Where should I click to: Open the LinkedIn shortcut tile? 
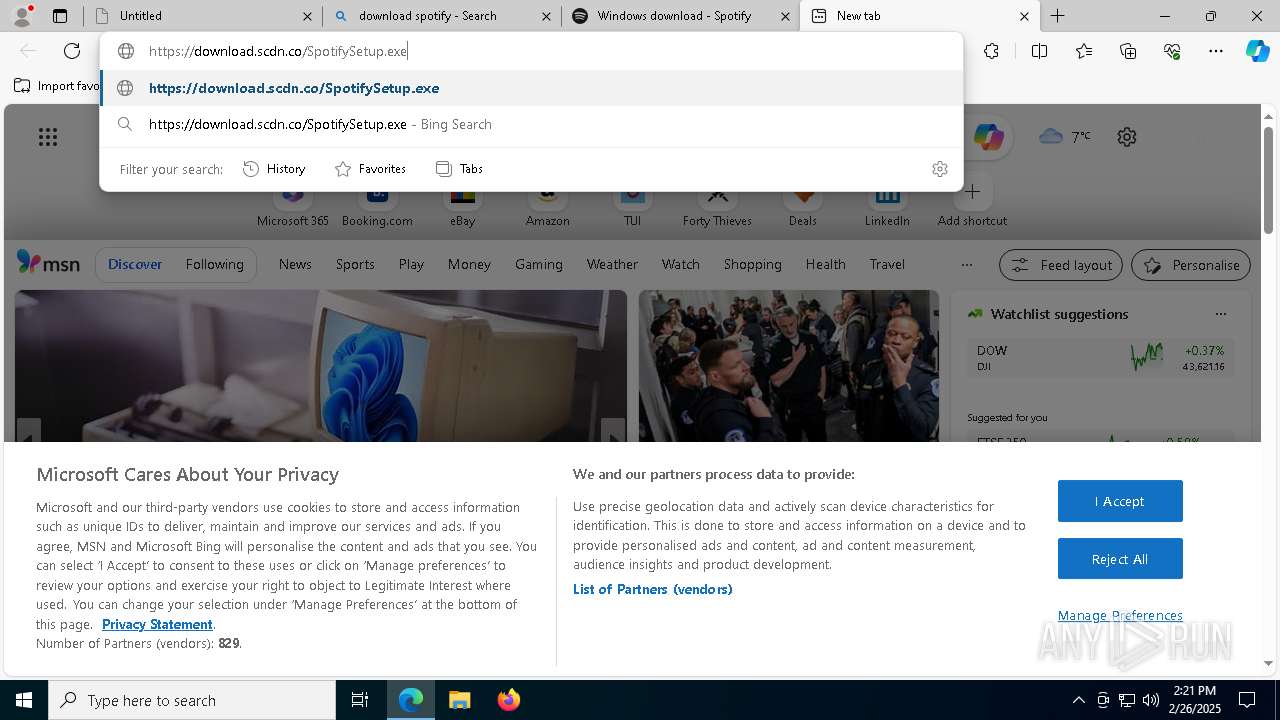tap(887, 204)
